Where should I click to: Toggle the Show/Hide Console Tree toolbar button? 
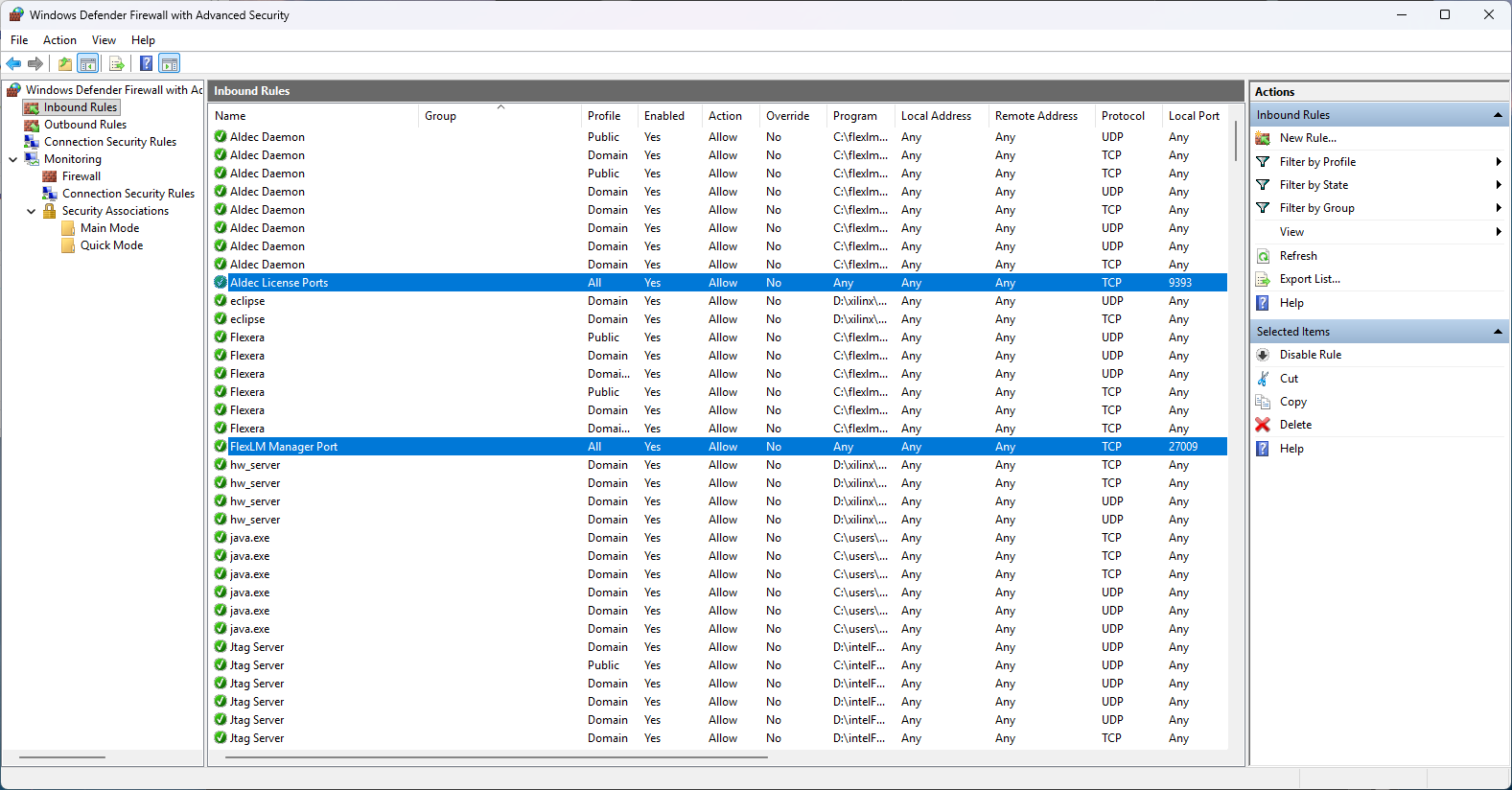click(88, 64)
